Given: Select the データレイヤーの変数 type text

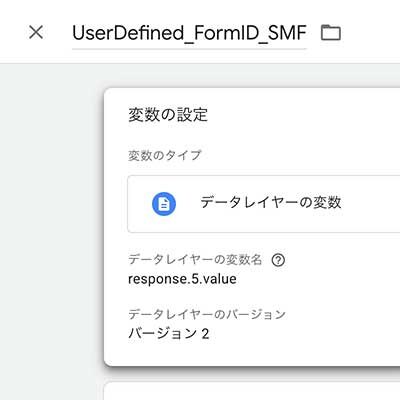Looking at the screenshot, I should click(271, 202).
